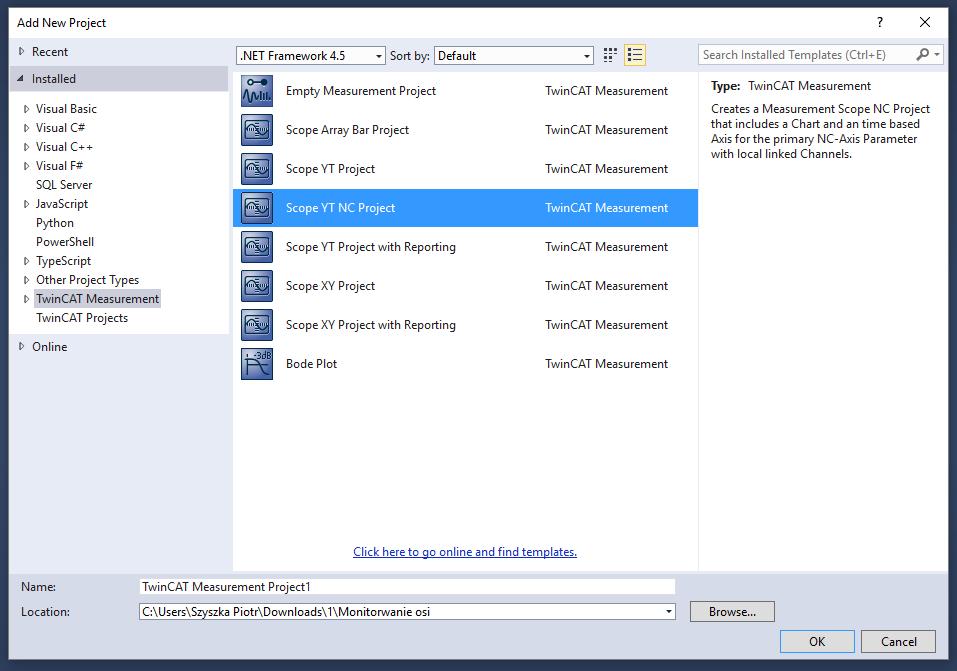Click the search magnifier icon
Image resolution: width=957 pixels, height=671 pixels.
coord(922,55)
